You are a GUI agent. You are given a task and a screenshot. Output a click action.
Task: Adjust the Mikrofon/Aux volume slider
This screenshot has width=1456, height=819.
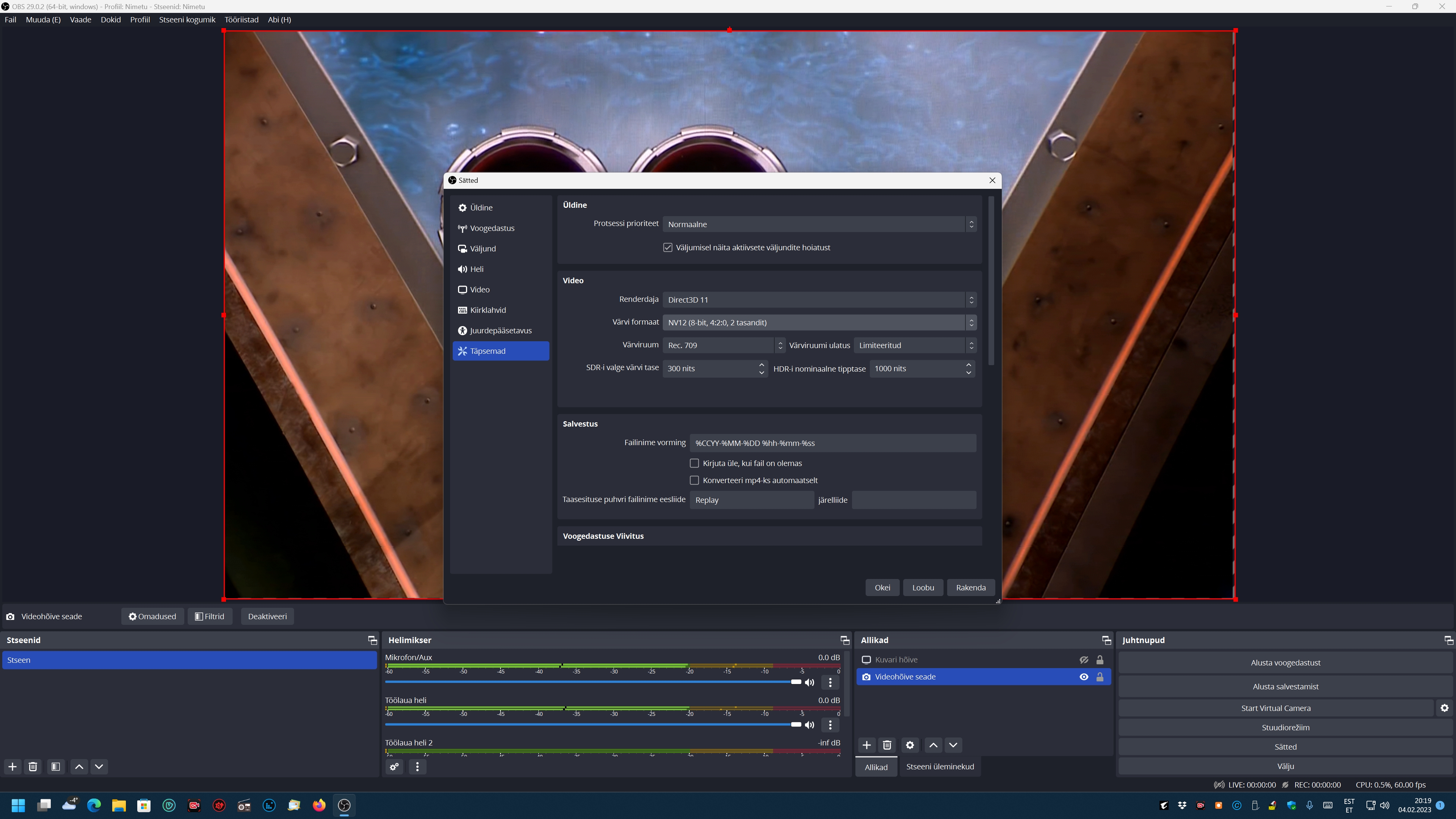point(796,682)
